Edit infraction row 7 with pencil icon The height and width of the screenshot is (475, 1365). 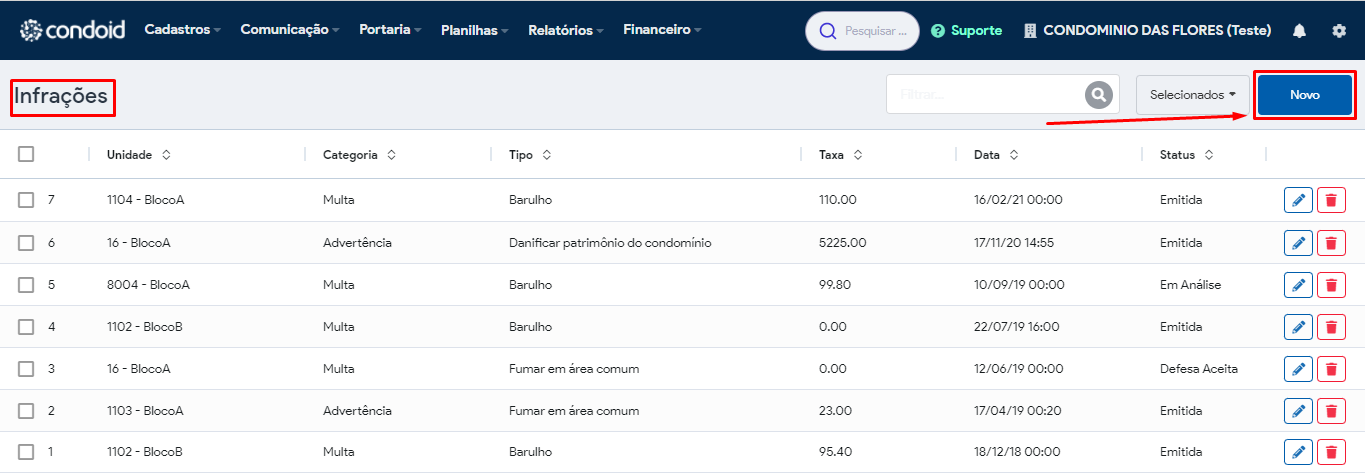[1298, 200]
